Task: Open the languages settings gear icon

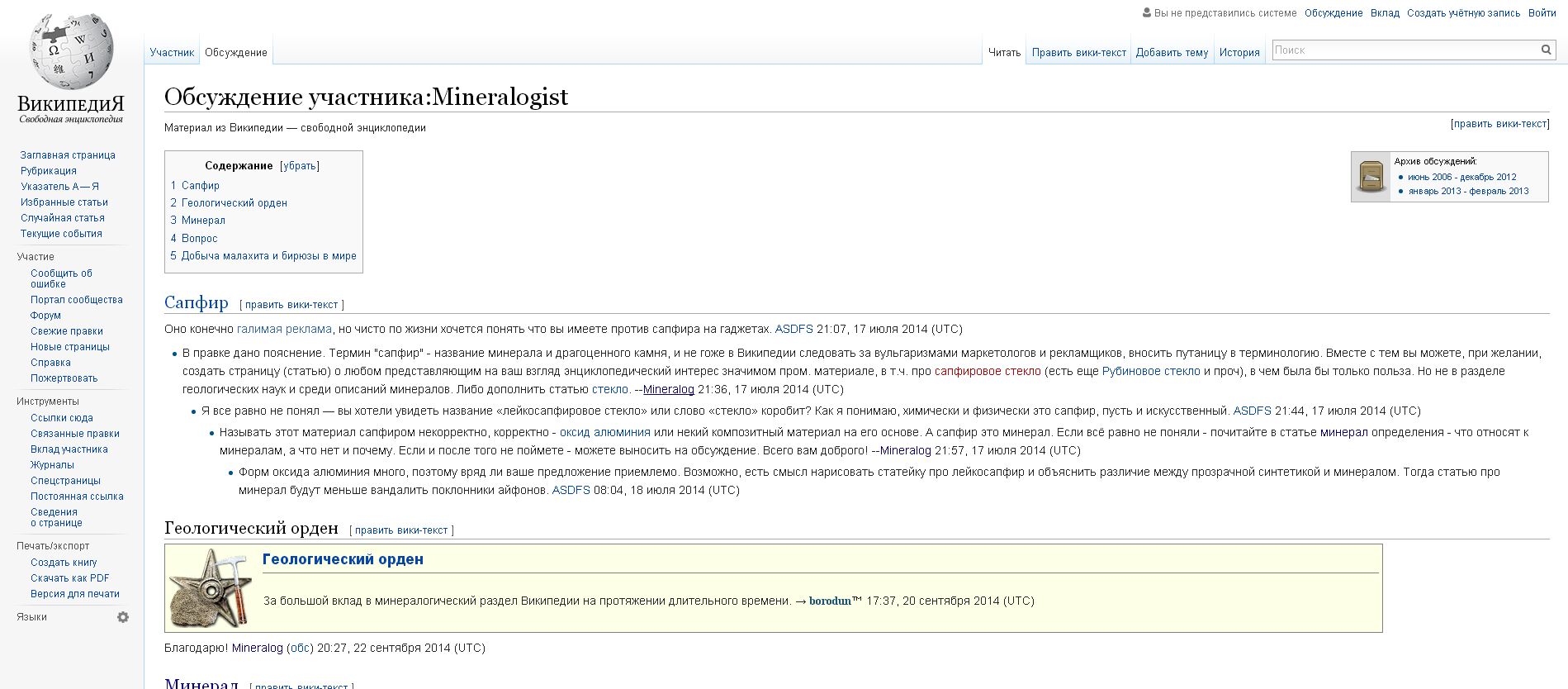Action: click(123, 617)
